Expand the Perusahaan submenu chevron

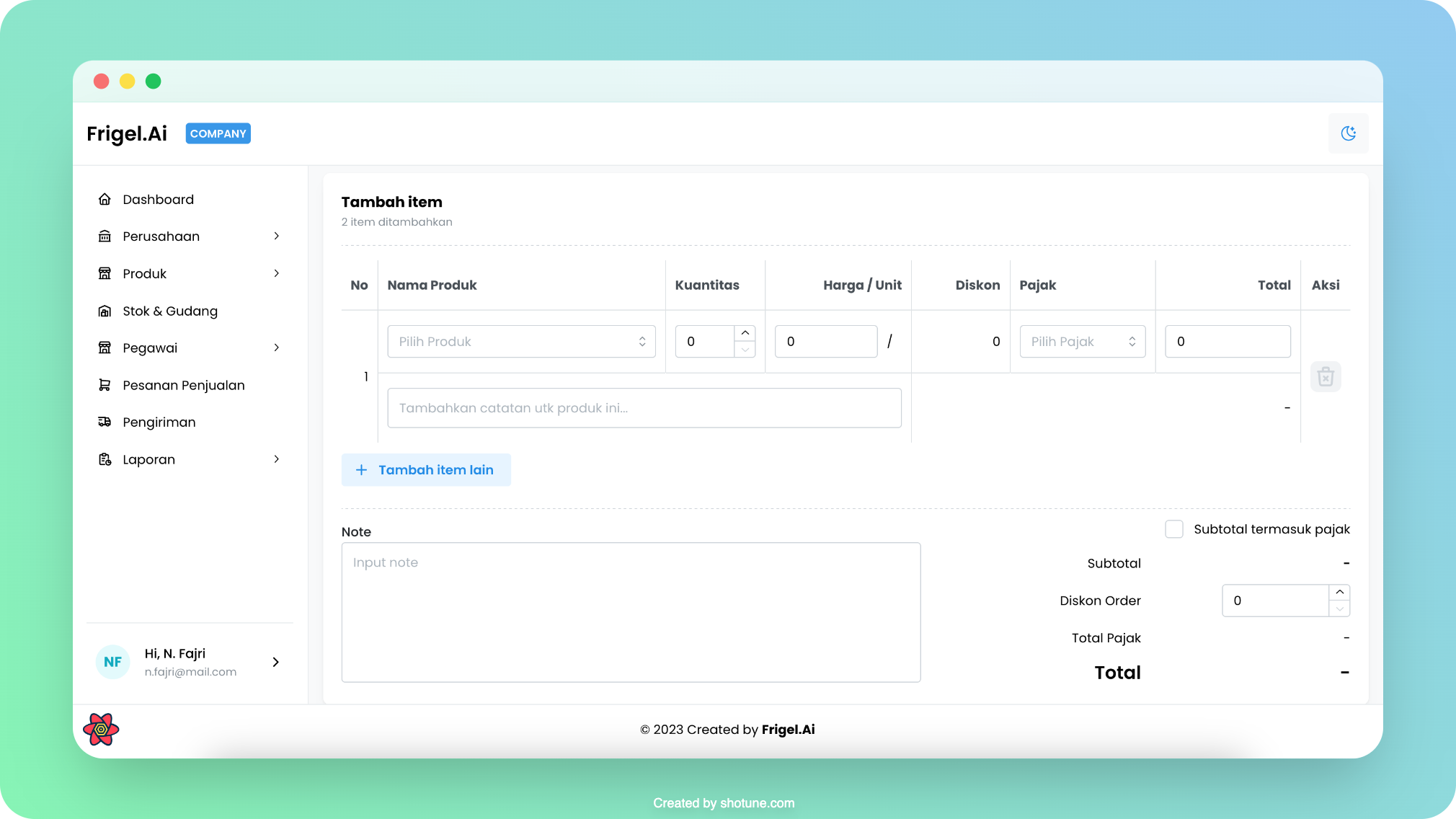click(x=276, y=236)
